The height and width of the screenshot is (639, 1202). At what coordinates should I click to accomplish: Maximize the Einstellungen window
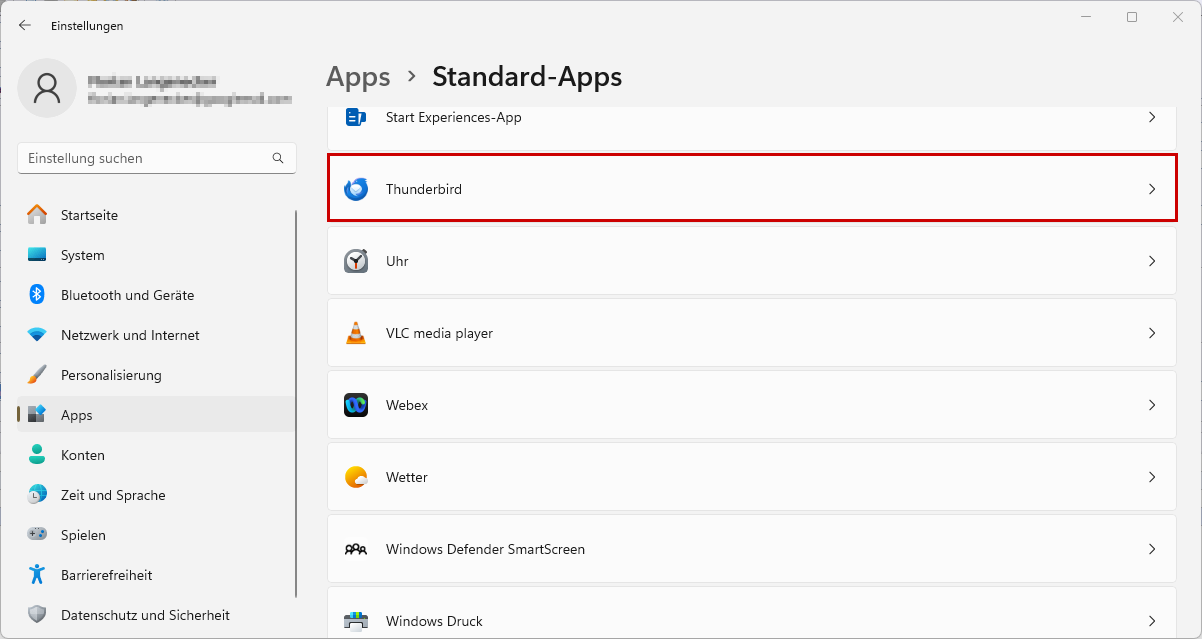(1132, 17)
